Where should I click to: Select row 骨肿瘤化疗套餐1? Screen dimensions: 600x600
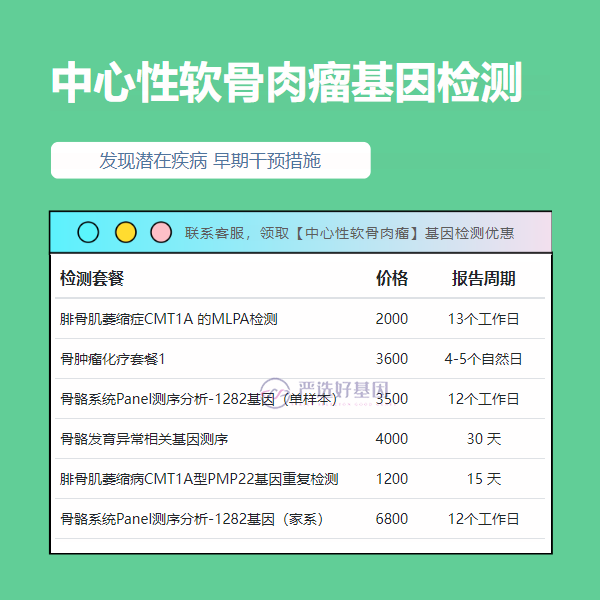[300, 359]
